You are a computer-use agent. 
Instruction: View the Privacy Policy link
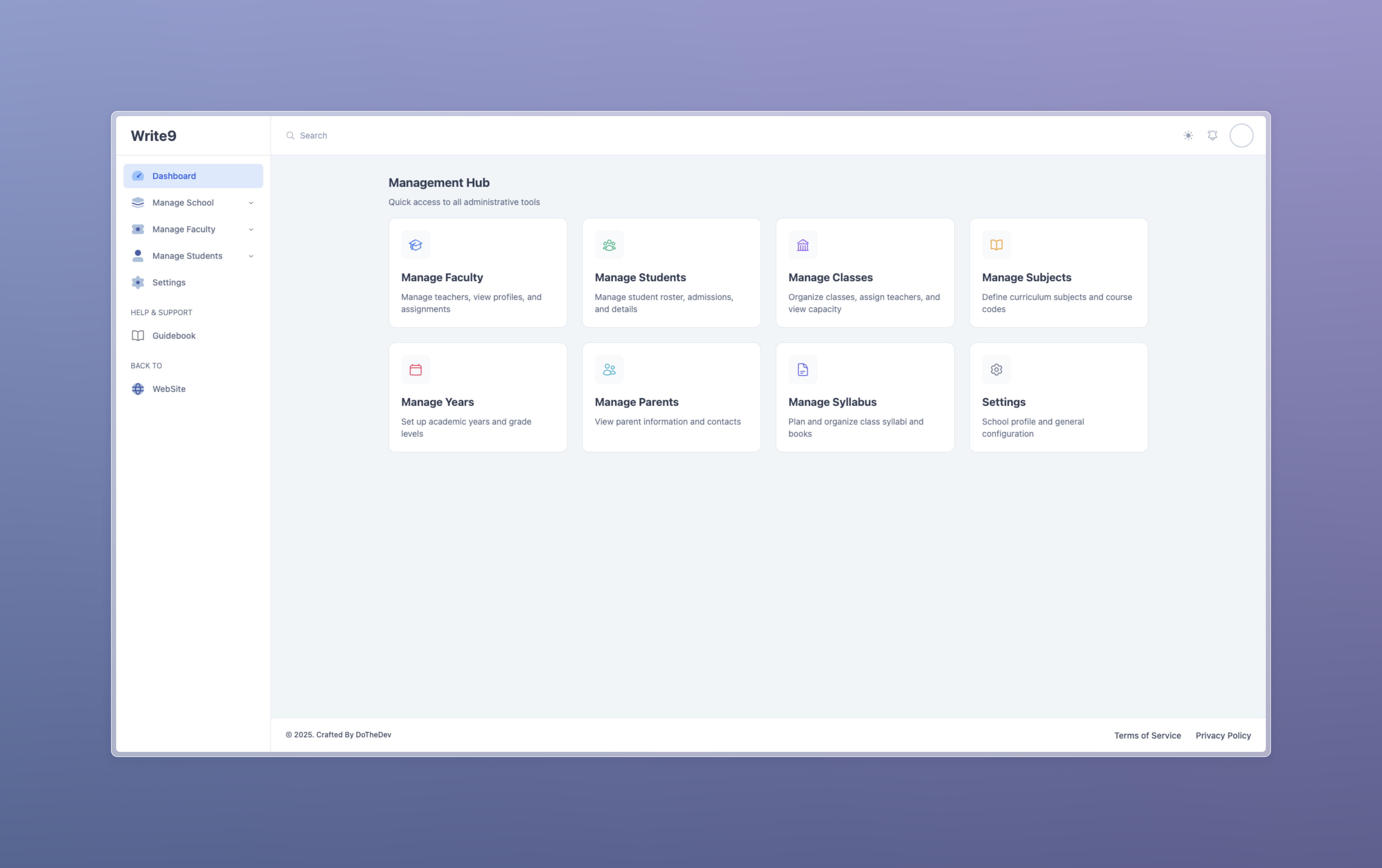tap(1223, 735)
